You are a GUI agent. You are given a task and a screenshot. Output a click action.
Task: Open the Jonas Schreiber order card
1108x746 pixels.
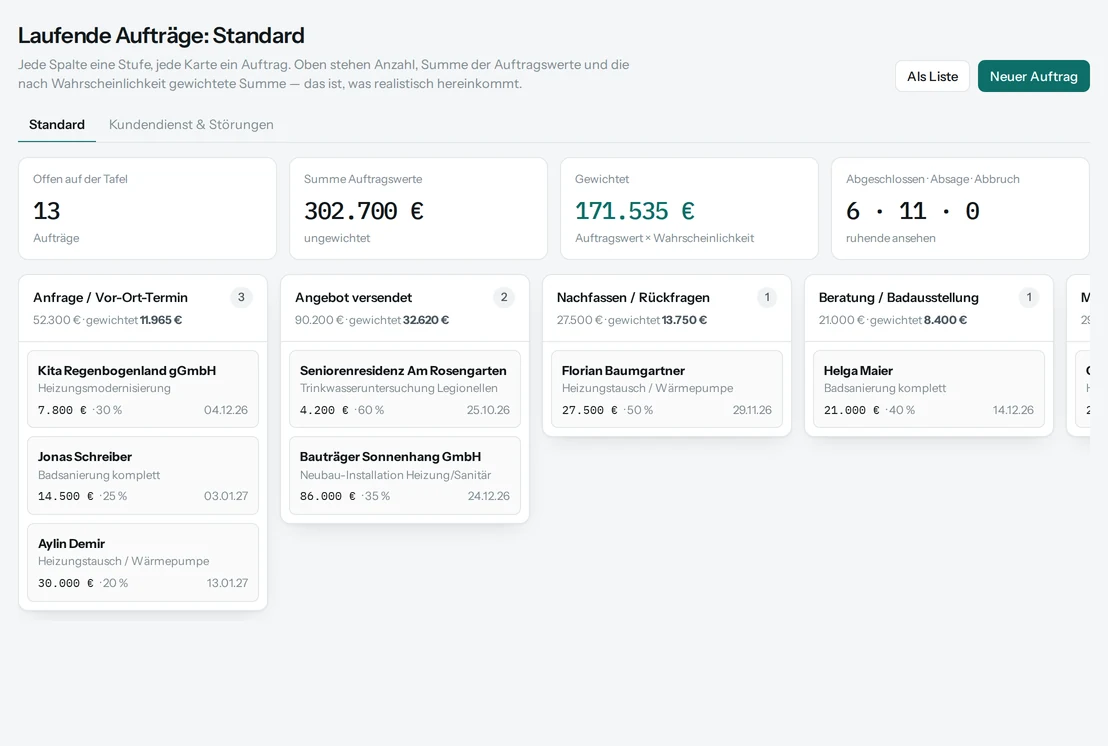click(x=143, y=475)
